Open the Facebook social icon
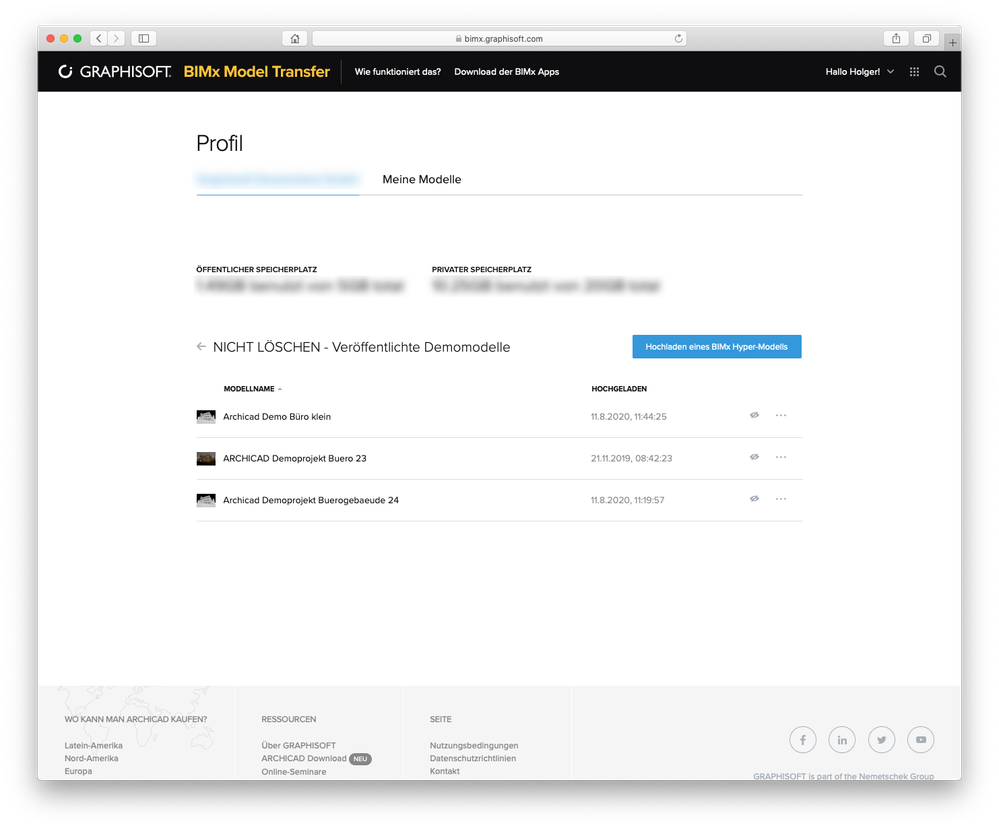 coord(803,740)
